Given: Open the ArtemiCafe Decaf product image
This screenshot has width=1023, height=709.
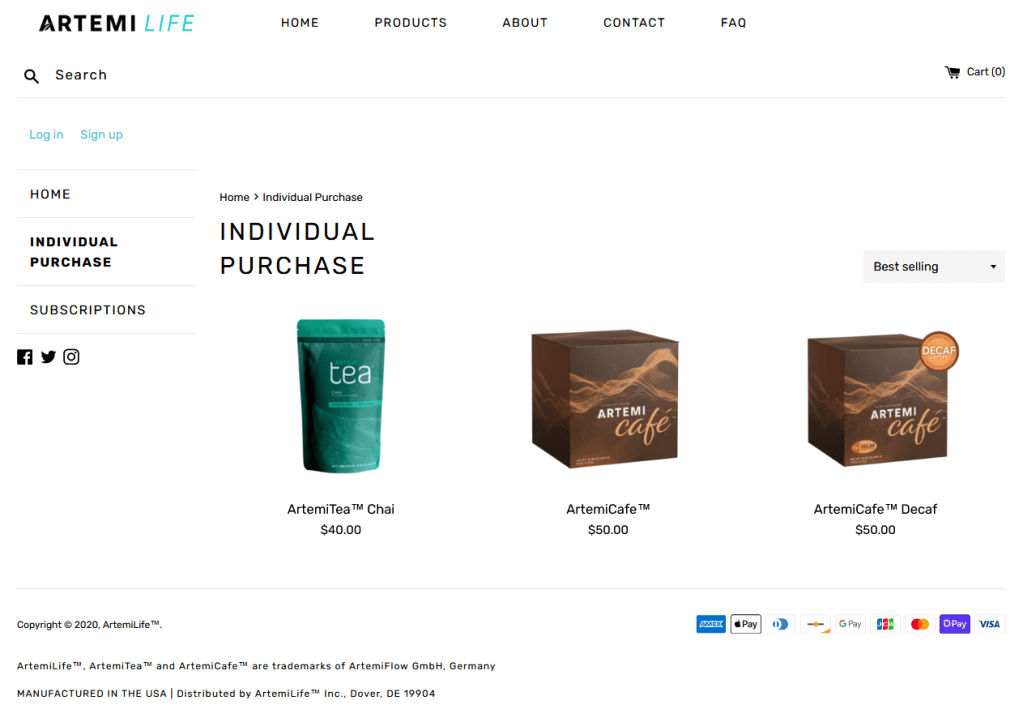Looking at the screenshot, I should [881, 398].
